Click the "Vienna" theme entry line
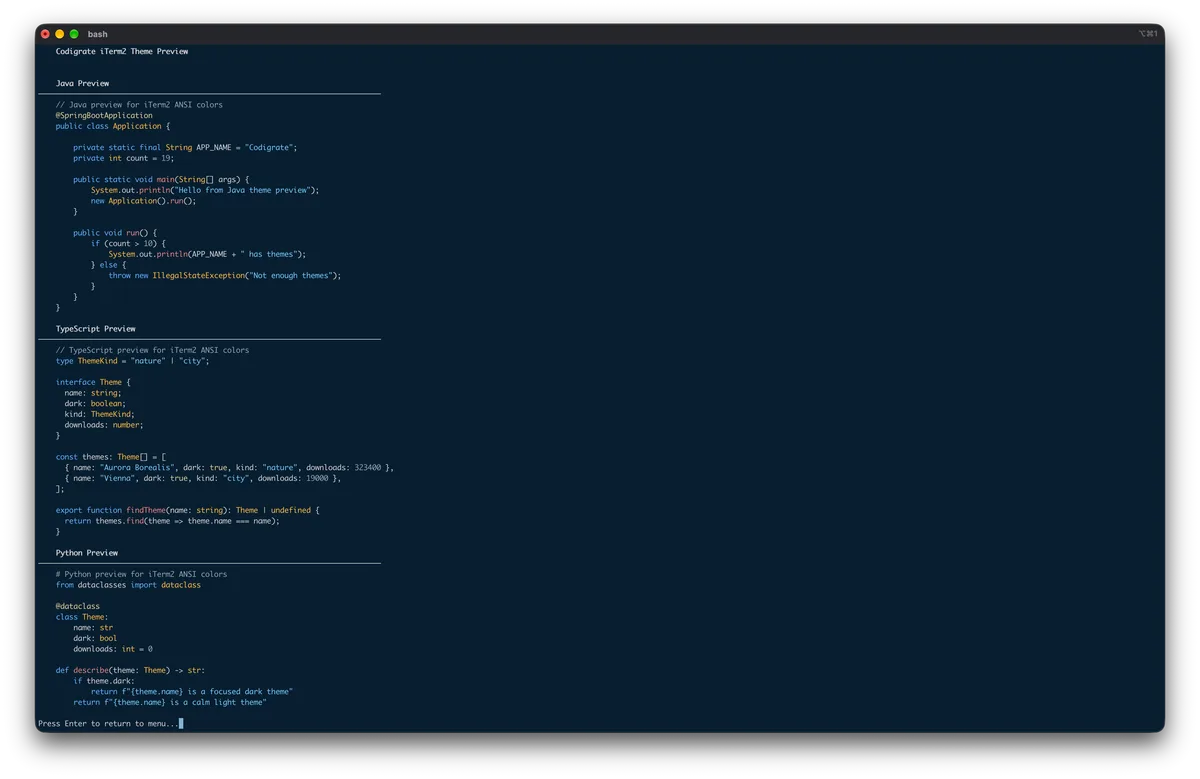The image size is (1200, 779). pyautogui.click(x=203, y=478)
